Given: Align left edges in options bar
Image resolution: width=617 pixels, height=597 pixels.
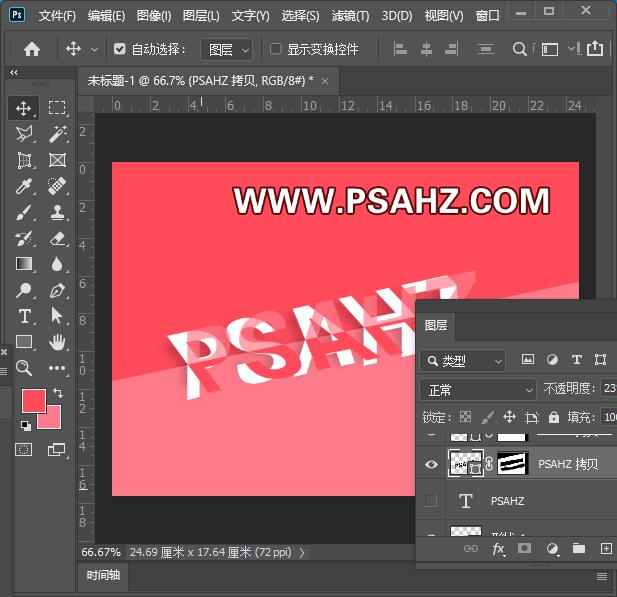Looking at the screenshot, I should point(400,49).
